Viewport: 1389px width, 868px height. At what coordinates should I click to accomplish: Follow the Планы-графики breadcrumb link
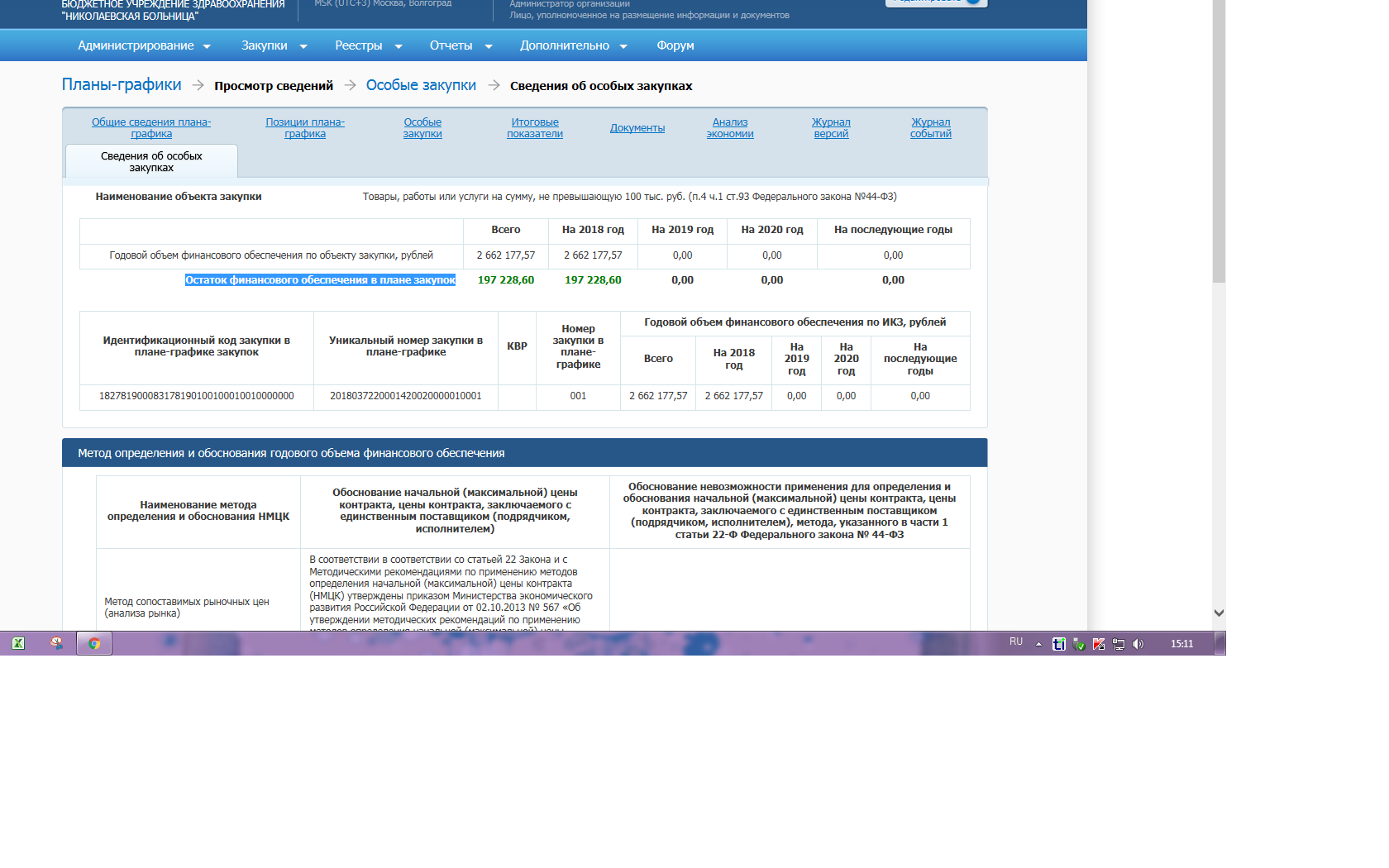click(x=122, y=84)
